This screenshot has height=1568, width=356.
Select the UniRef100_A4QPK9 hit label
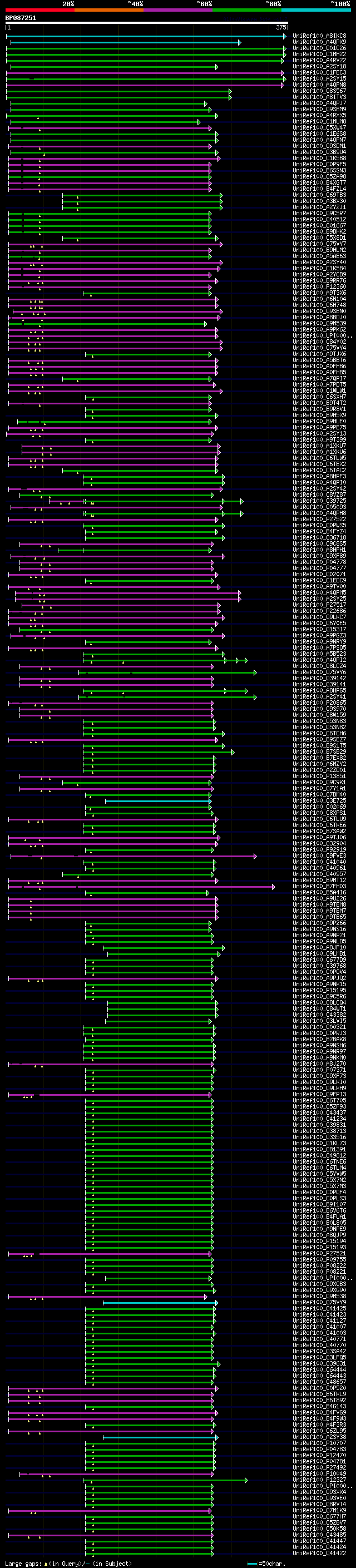point(319,42)
